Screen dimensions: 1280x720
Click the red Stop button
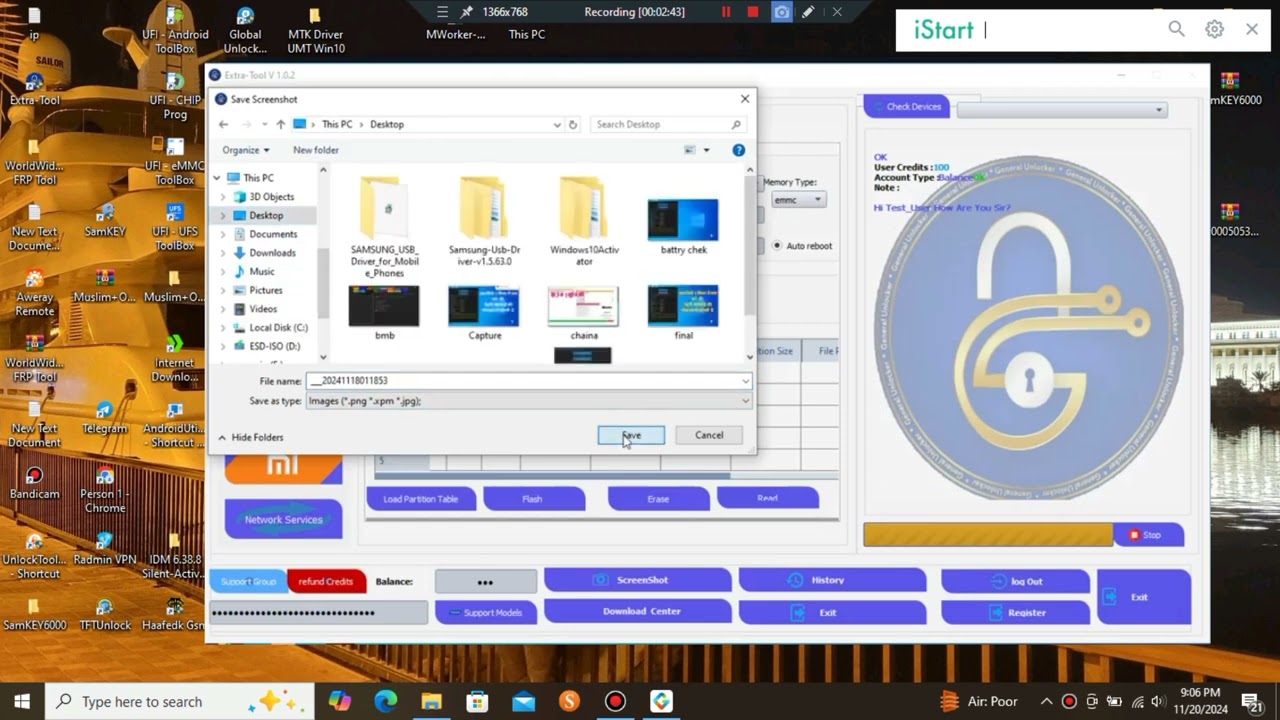click(x=1148, y=535)
